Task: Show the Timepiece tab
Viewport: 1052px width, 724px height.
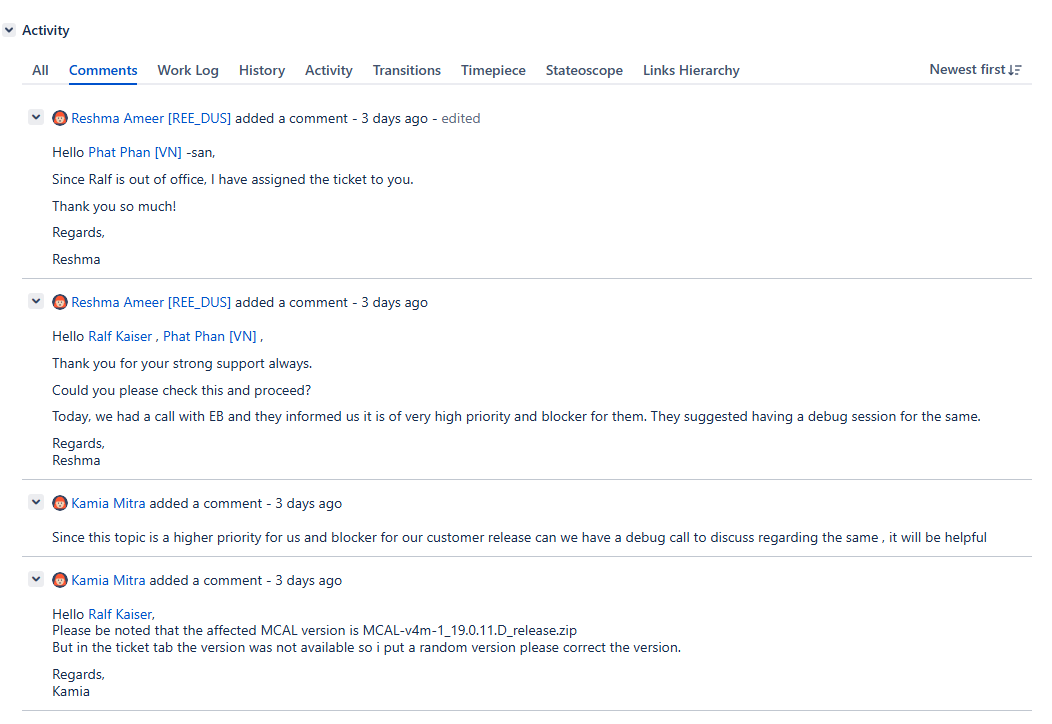Action: click(493, 70)
